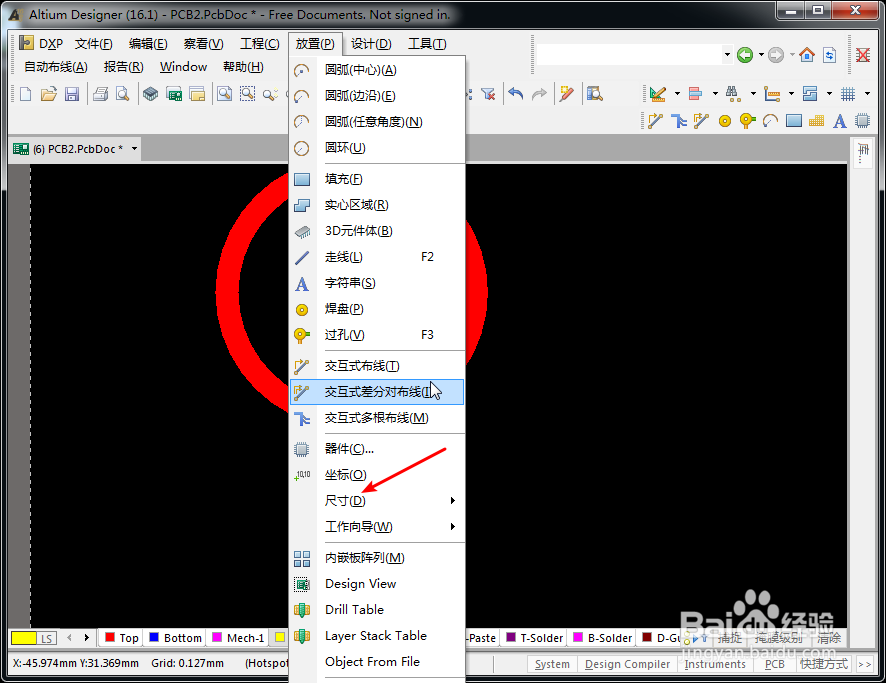Choose Layer Stack Table menu entry
Viewport: 886px width, 683px height.
(x=377, y=636)
